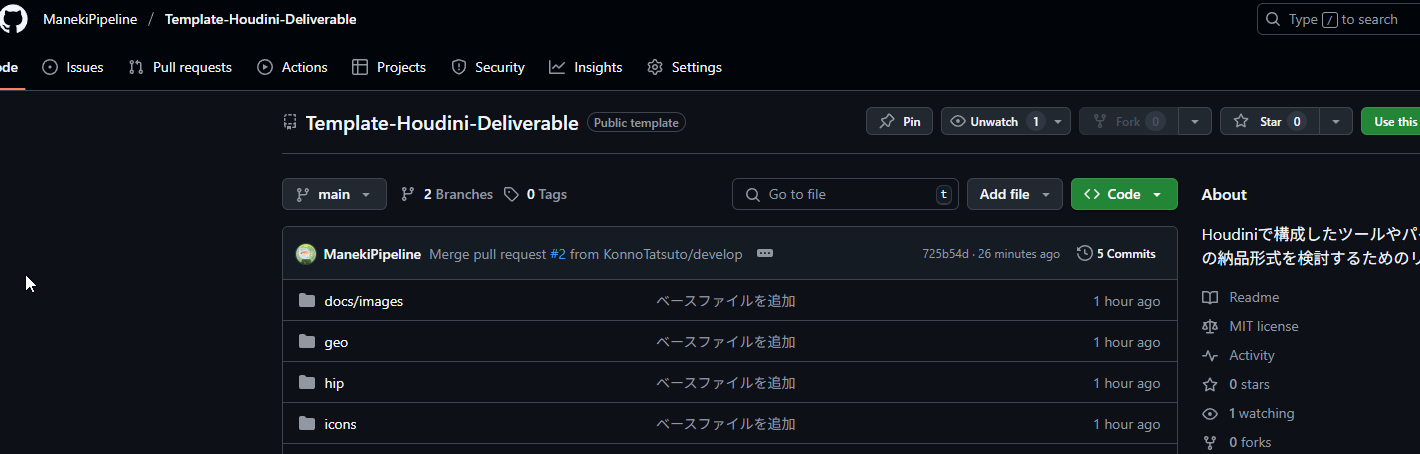Viewport: 1420px width, 454px height.
Task: Open commit message in hip row
Action: click(726, 383)
